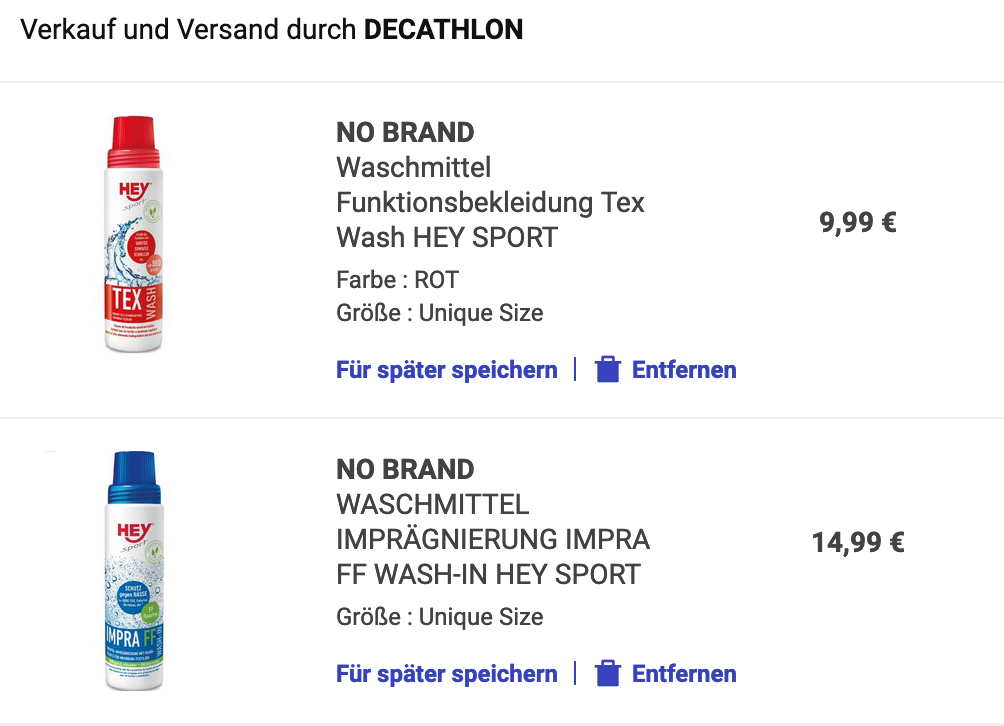Click the NO BRAND label above Impra FF

[x=405, y=469]
